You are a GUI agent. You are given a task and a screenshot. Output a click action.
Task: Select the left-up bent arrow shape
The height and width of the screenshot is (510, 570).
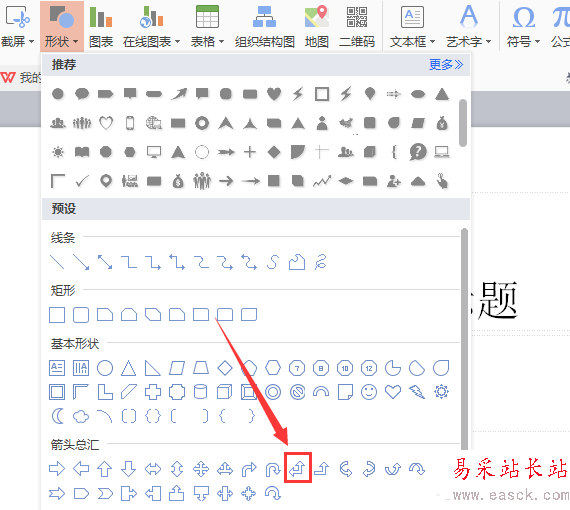coord(297,468)
